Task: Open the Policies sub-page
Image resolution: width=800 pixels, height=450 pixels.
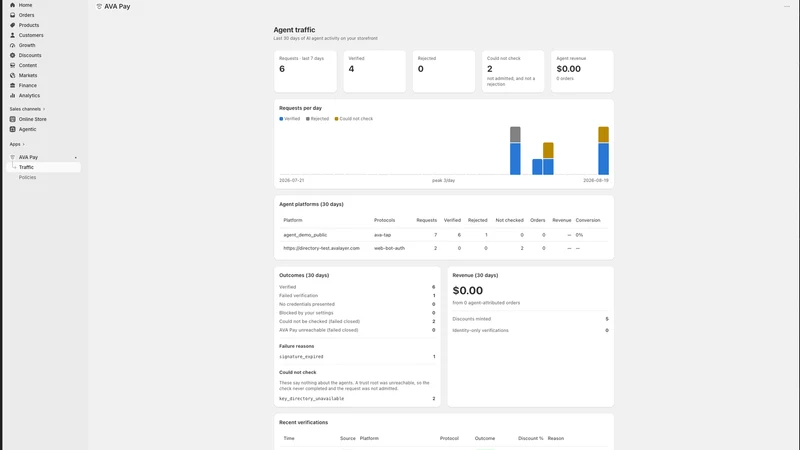Action: [x=28, y=178]
